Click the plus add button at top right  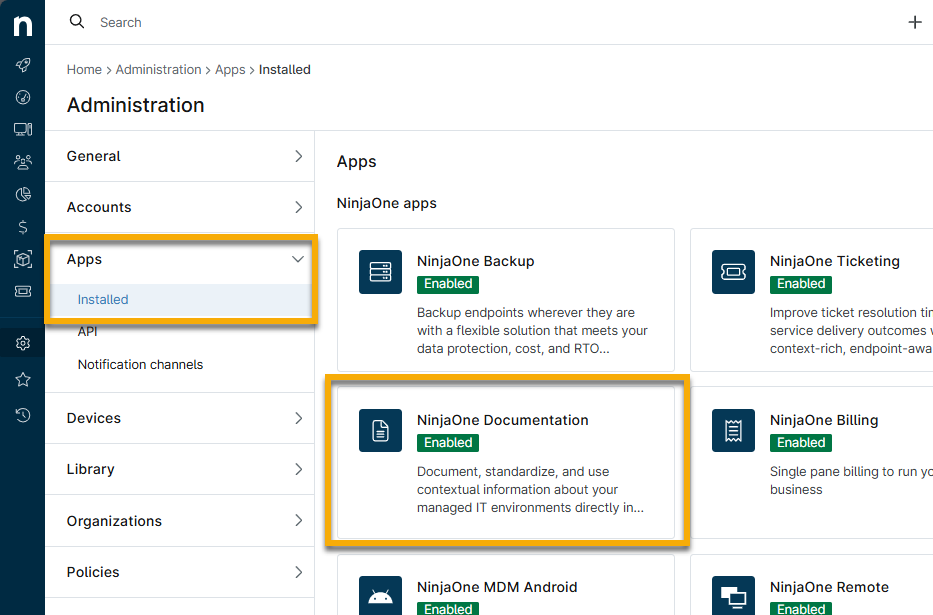pos(915,23)
